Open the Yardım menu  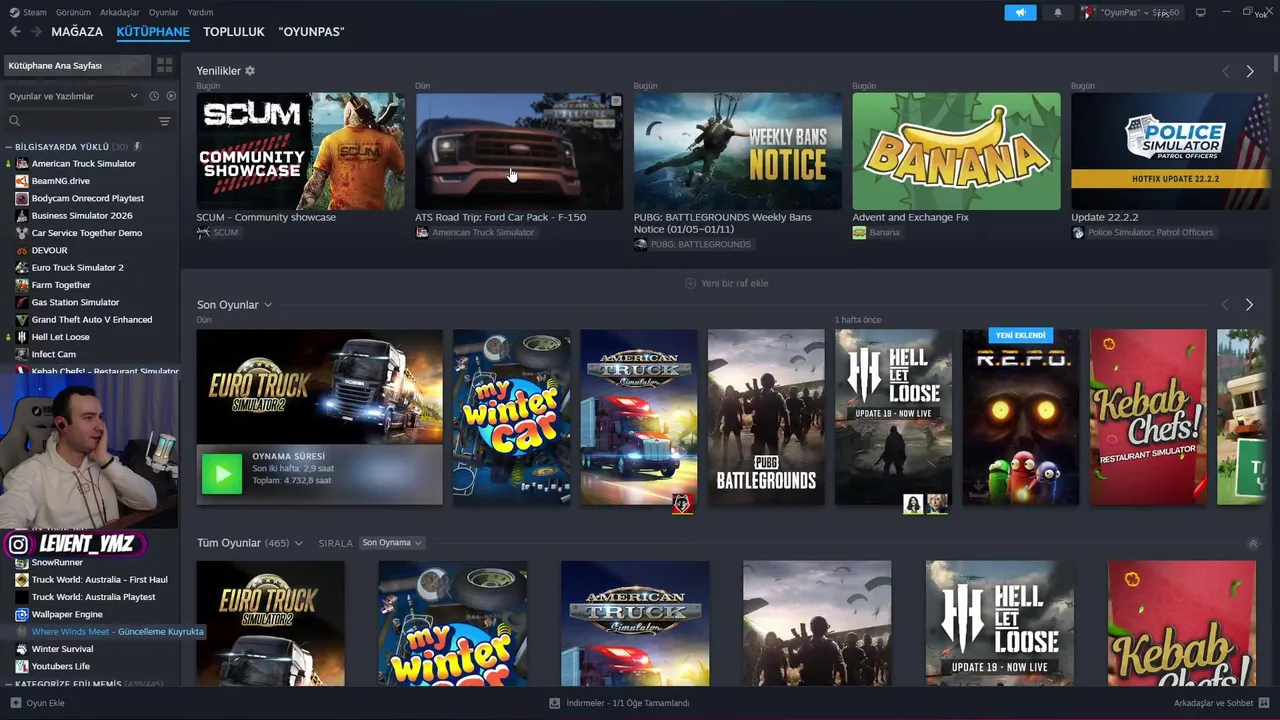[x=200, y=12]
